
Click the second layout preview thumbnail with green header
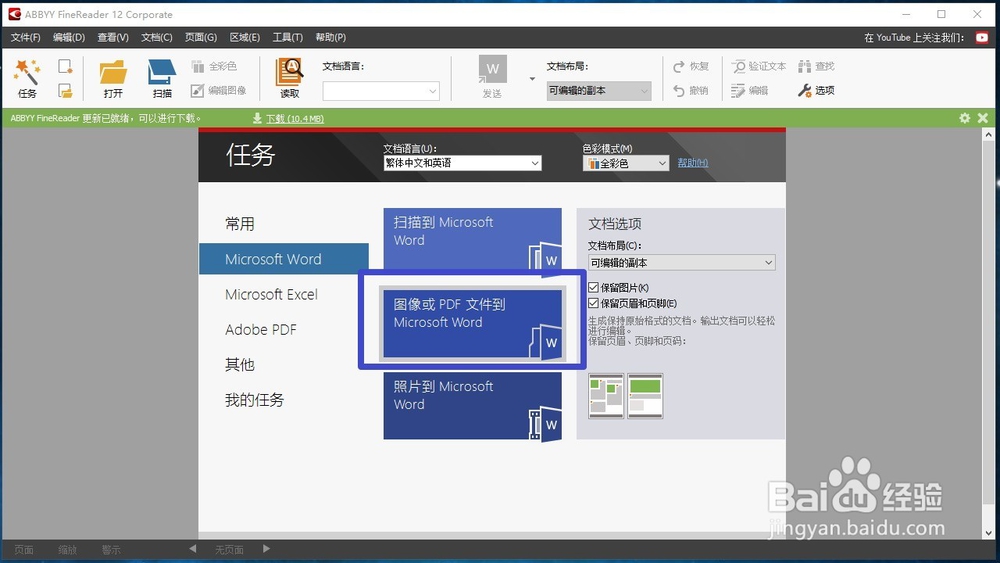coord(645,396)
